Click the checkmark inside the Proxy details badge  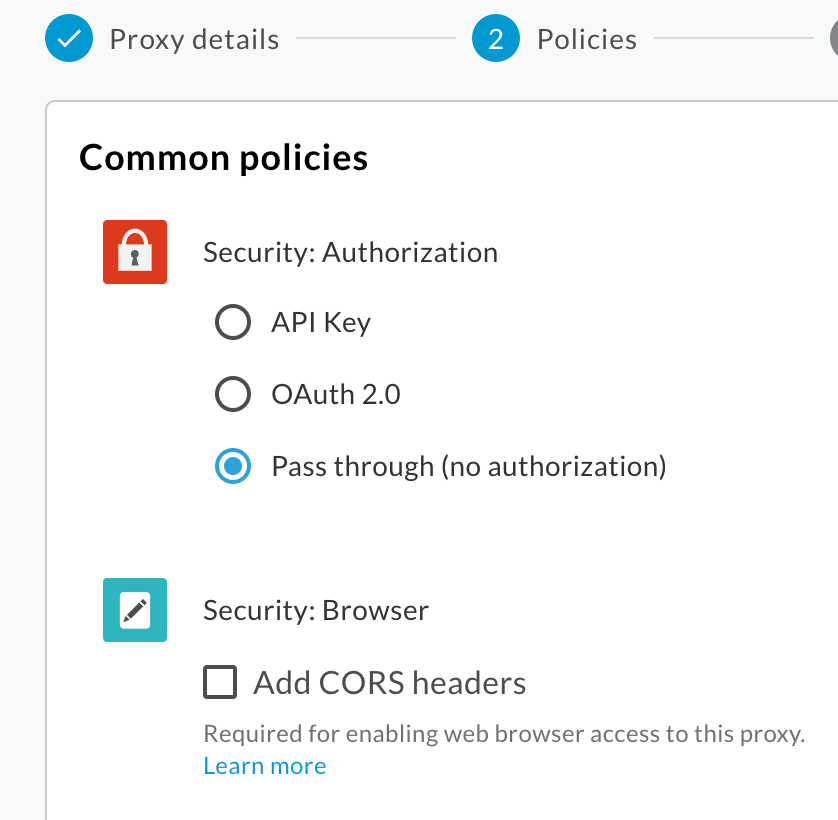point(69,38)
